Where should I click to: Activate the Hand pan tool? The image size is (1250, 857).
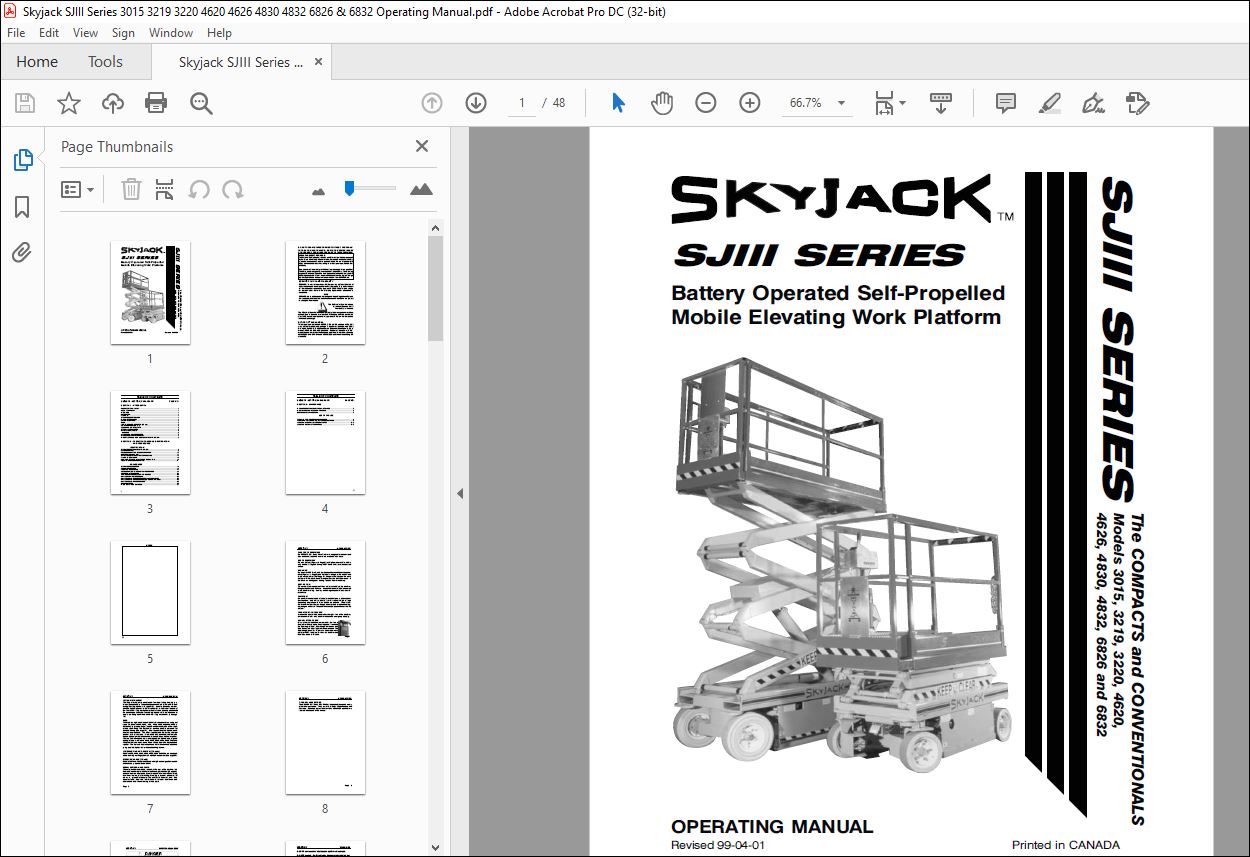pyautogui.click(x=662, y=102)
